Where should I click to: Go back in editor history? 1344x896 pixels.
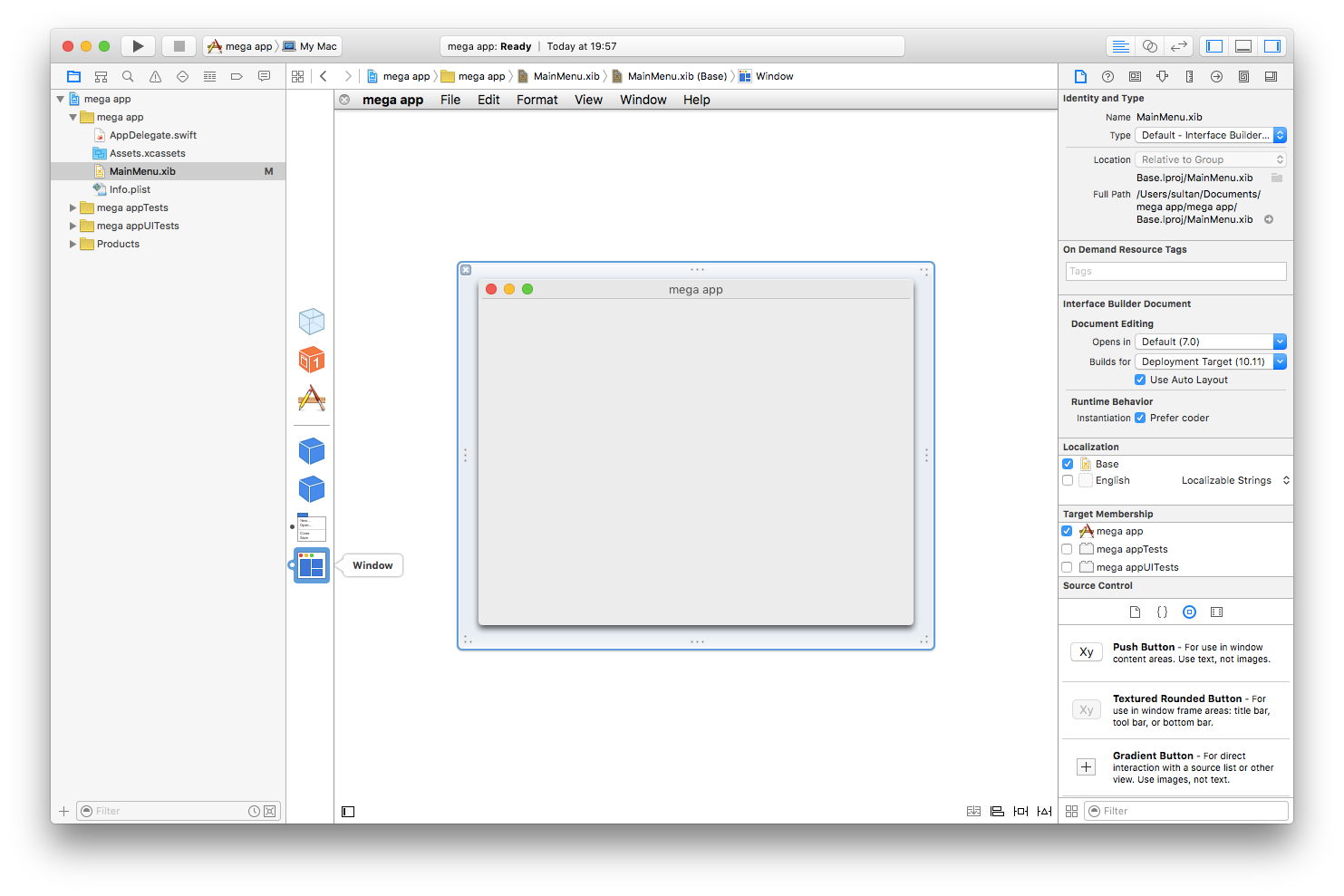point(324,76)
